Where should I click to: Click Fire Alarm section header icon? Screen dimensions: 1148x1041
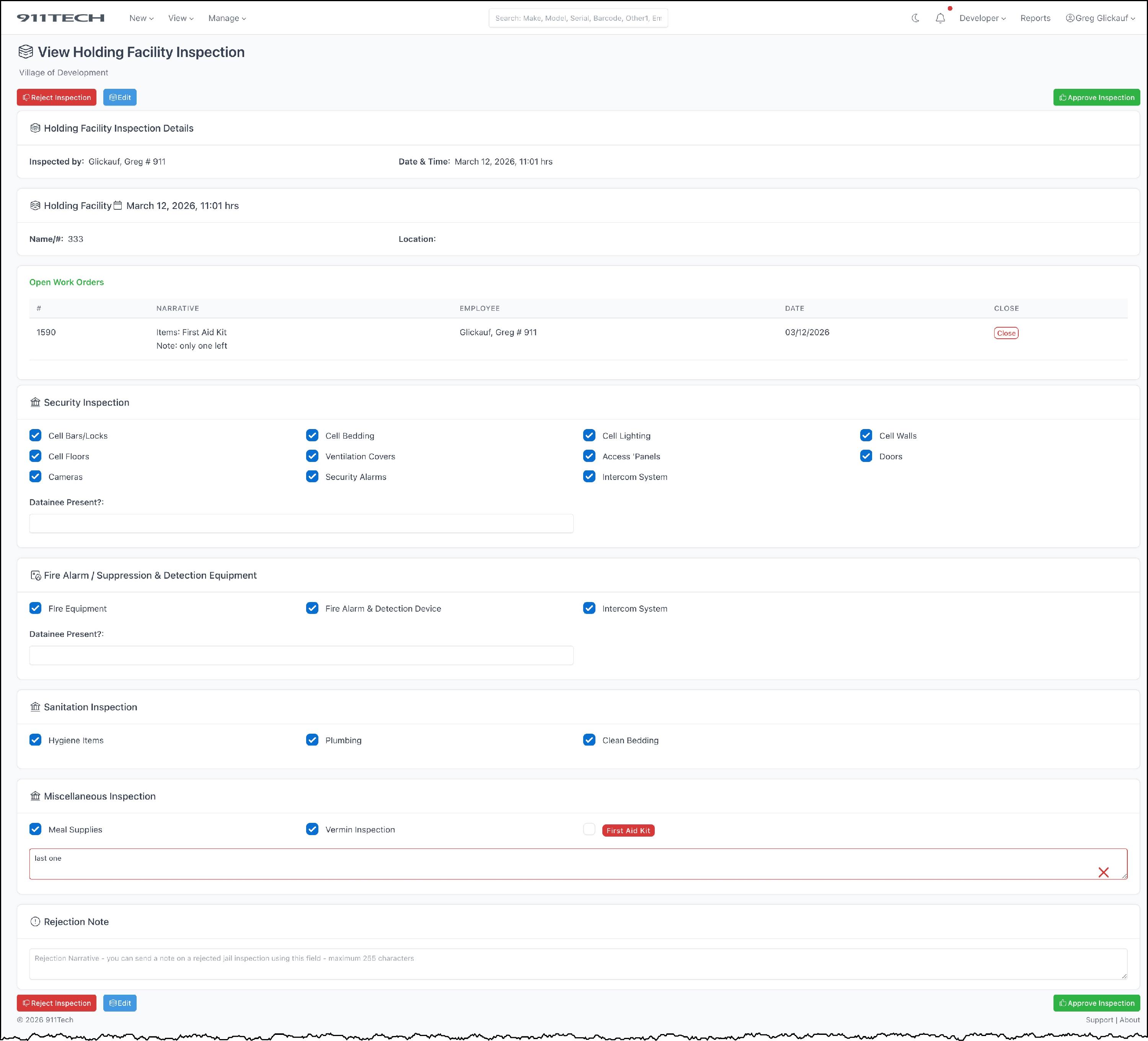click(35, 575)
